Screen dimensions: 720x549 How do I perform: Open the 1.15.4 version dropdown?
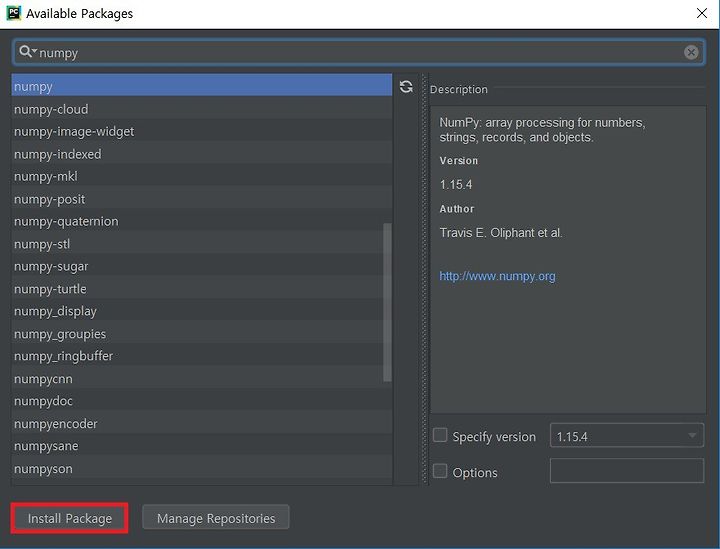click(x=627, y=435)
